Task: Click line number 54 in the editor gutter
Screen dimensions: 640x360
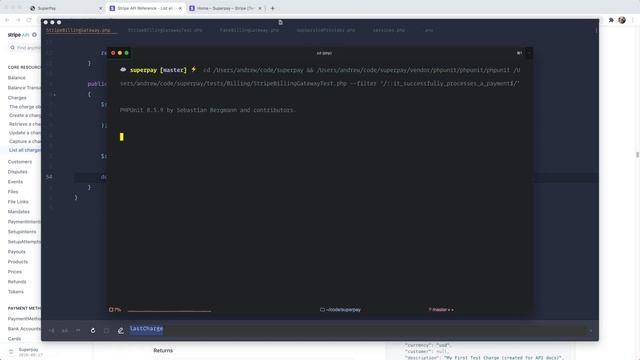Action: [x=49, y=177]
